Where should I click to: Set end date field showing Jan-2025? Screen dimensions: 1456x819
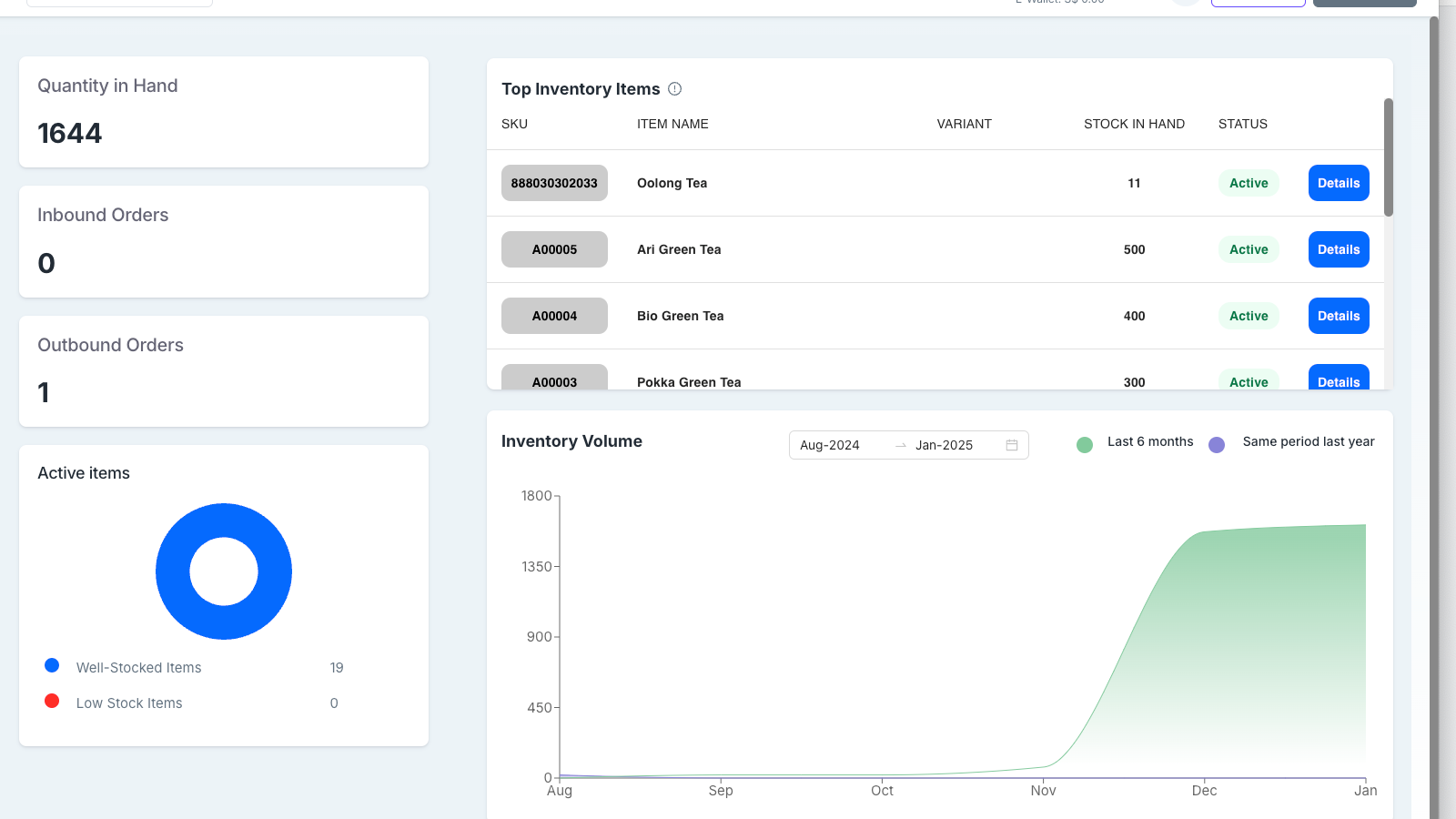(944, 445)
